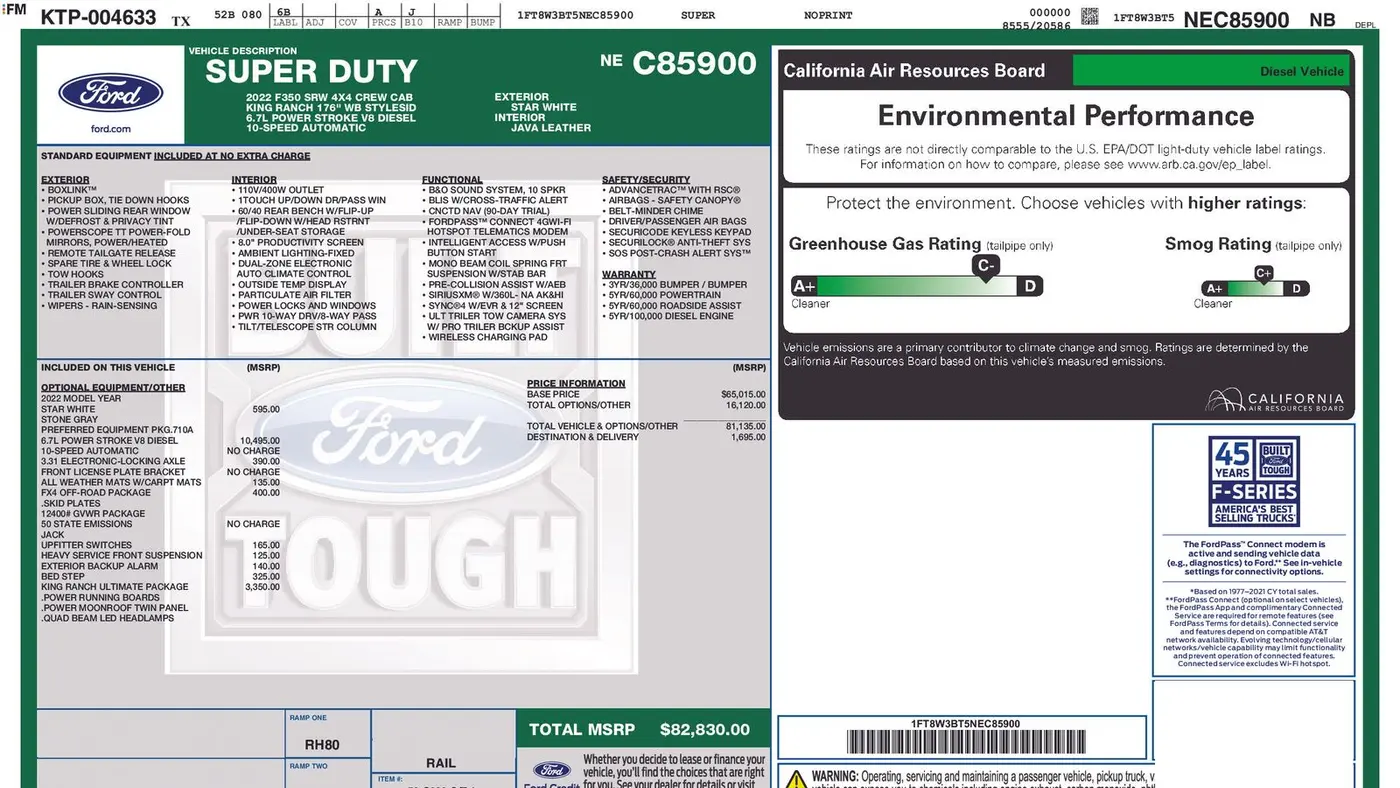Click the Ford oval logo above ford.com
This screenshot has width=1400, height=788.
click(x=110, y=93)
